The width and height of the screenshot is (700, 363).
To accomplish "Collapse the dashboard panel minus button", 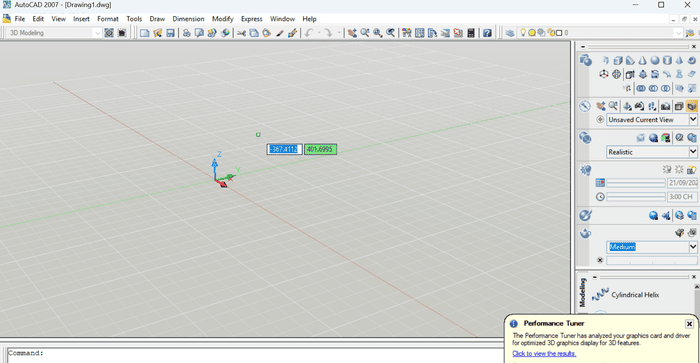I will pyautogui.click(x=583, y=46).
